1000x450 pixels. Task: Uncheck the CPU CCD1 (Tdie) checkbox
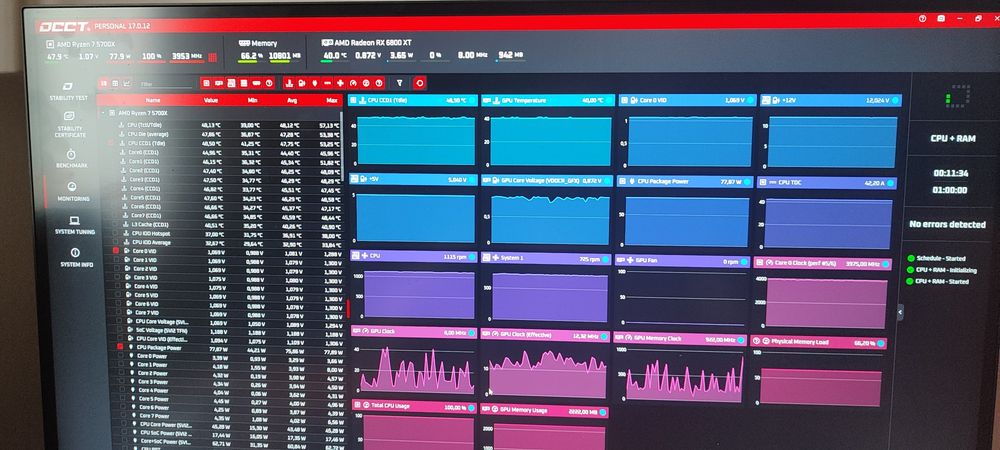(112, 143)
